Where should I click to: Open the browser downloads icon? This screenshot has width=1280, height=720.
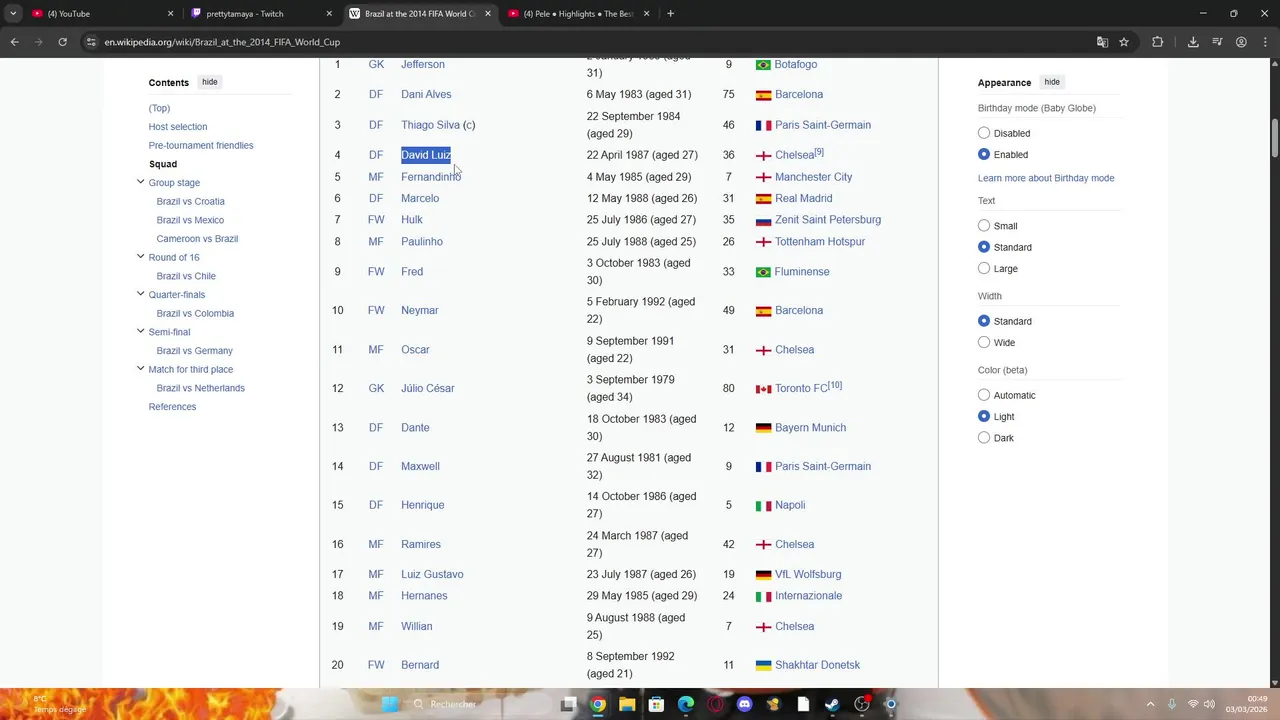pos(1193,42)
